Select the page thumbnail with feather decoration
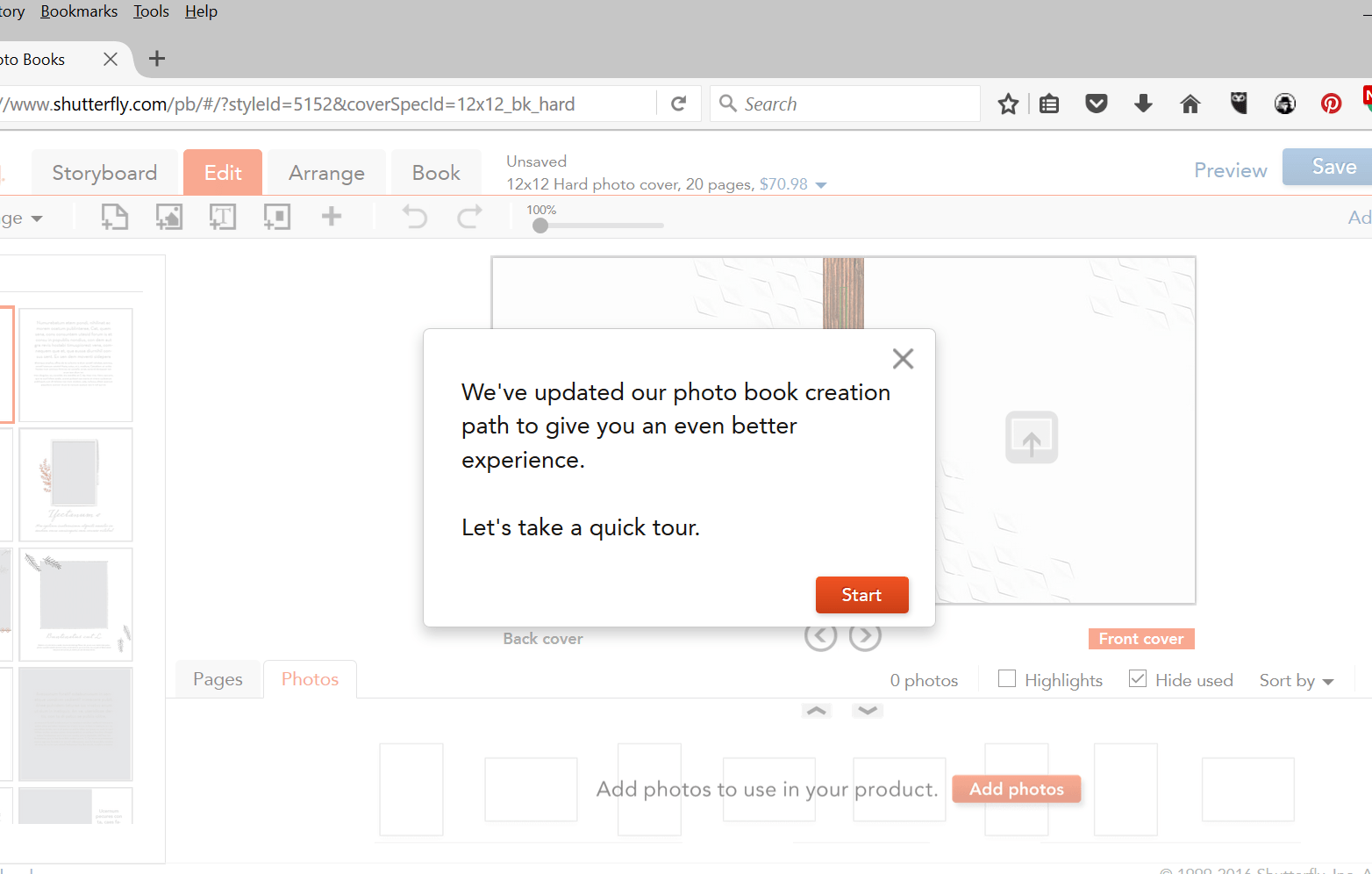Screen dimensions: 1372x874 (x=75, y=605)
